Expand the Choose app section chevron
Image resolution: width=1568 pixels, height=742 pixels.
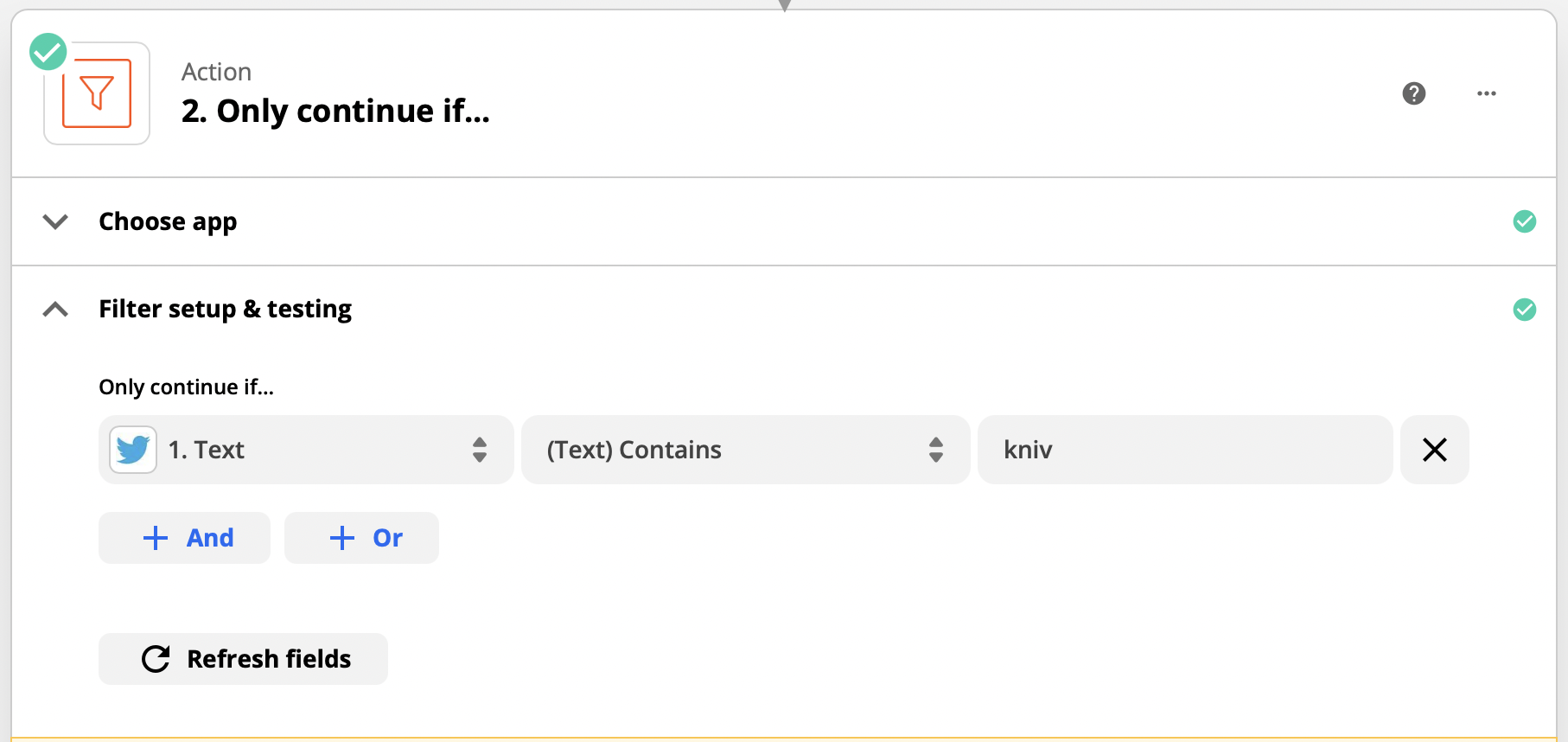click(x=55, y=221)
